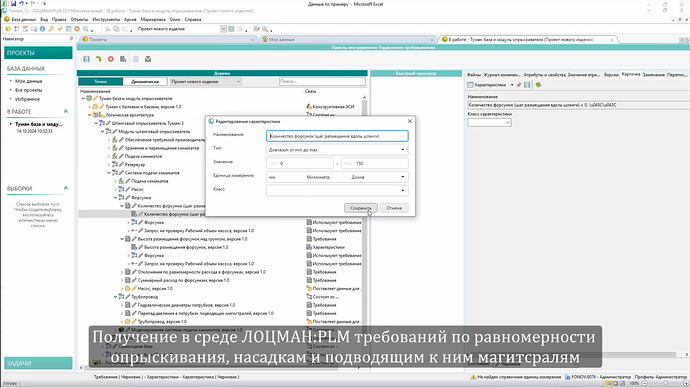690x388 pixels.
Task: Click the magnifier search icon in main toolbar
Action: pyautogui.click(x=86, y=29)
